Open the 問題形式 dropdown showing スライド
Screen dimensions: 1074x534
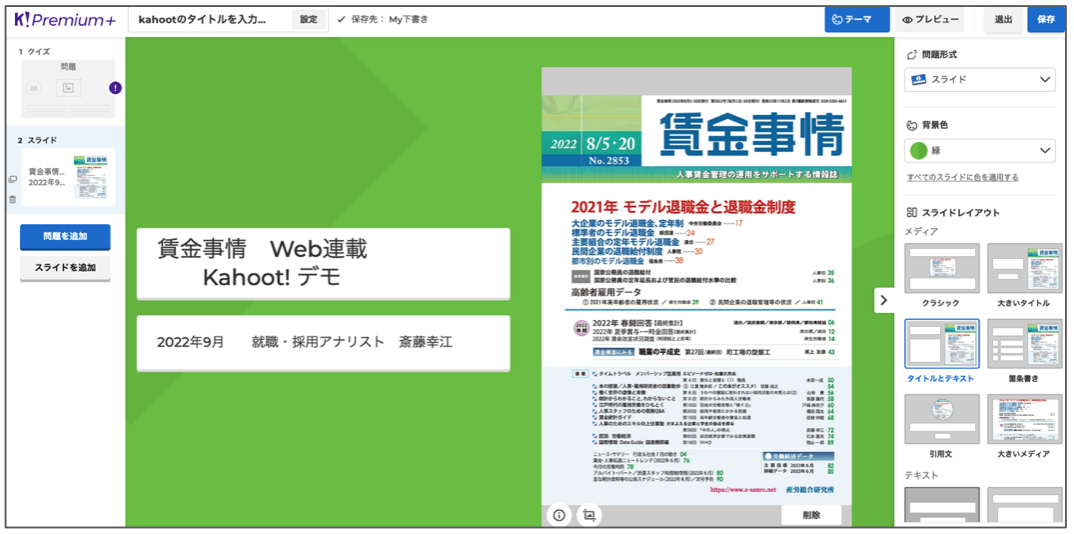pos(980,79)
